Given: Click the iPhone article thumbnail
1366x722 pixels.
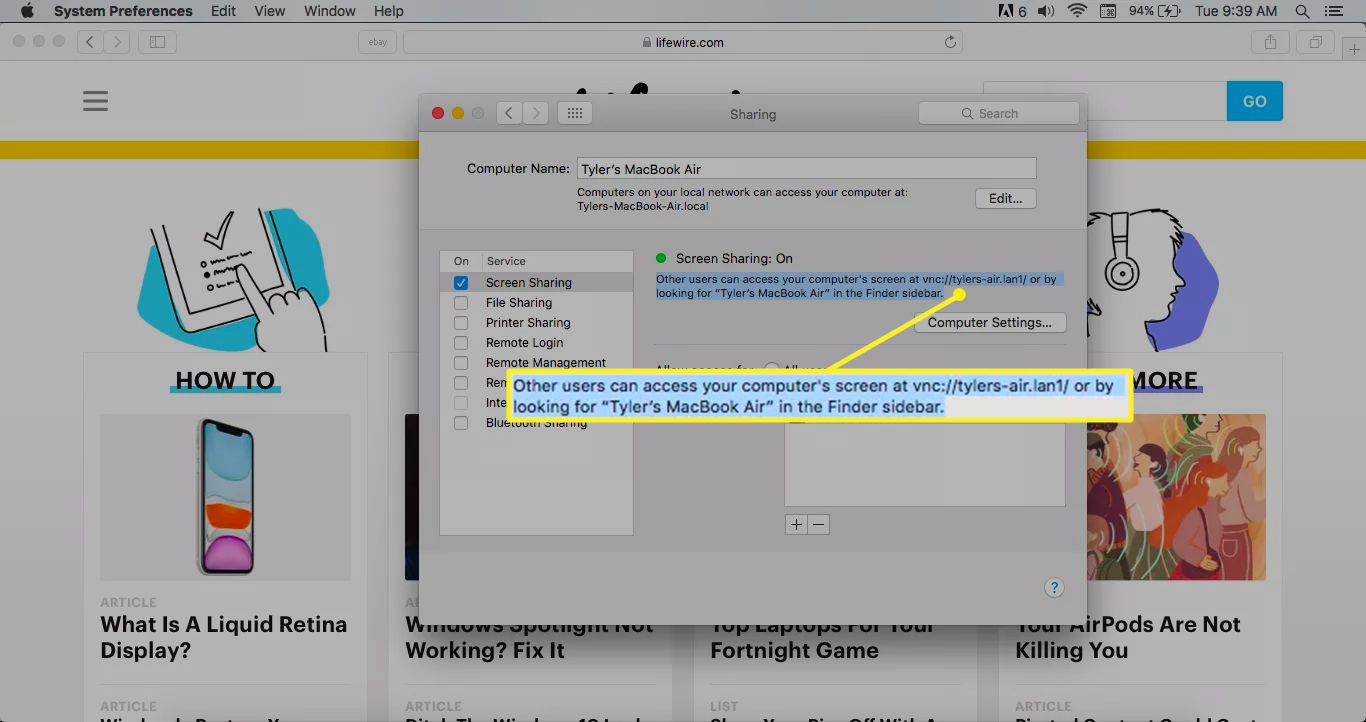Looking at the screenshot, I should pos(225,497).
